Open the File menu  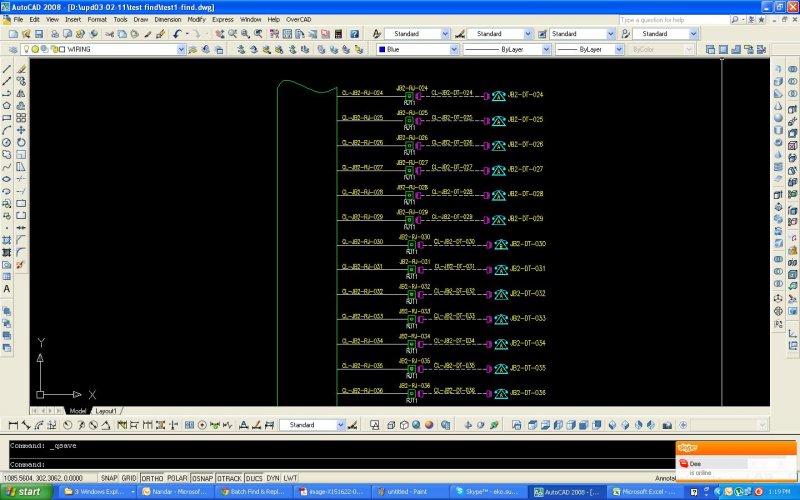click(x=18, y=19)
